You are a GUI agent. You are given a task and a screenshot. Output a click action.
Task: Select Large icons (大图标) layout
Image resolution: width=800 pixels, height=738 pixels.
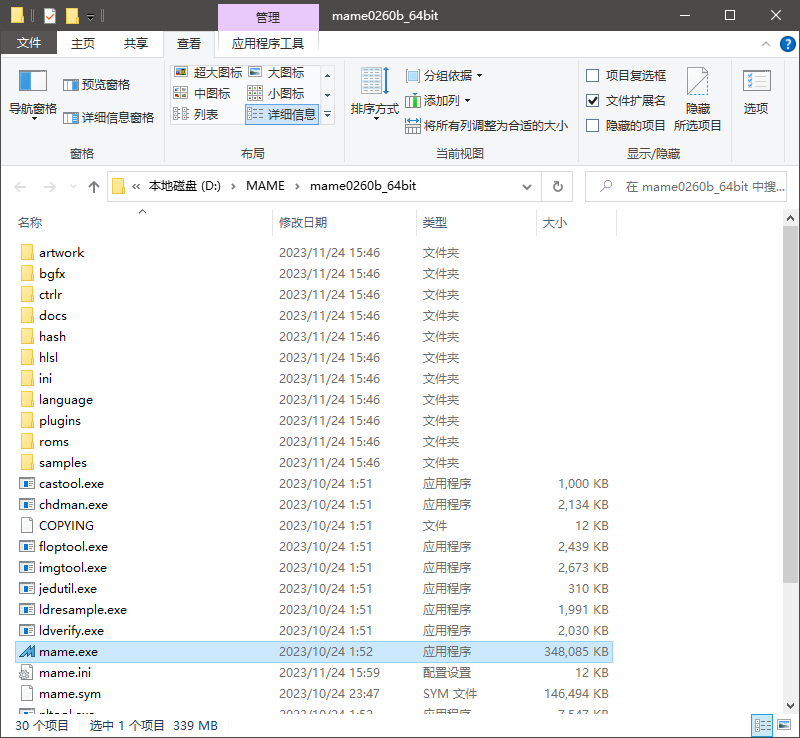click(276, 72)
